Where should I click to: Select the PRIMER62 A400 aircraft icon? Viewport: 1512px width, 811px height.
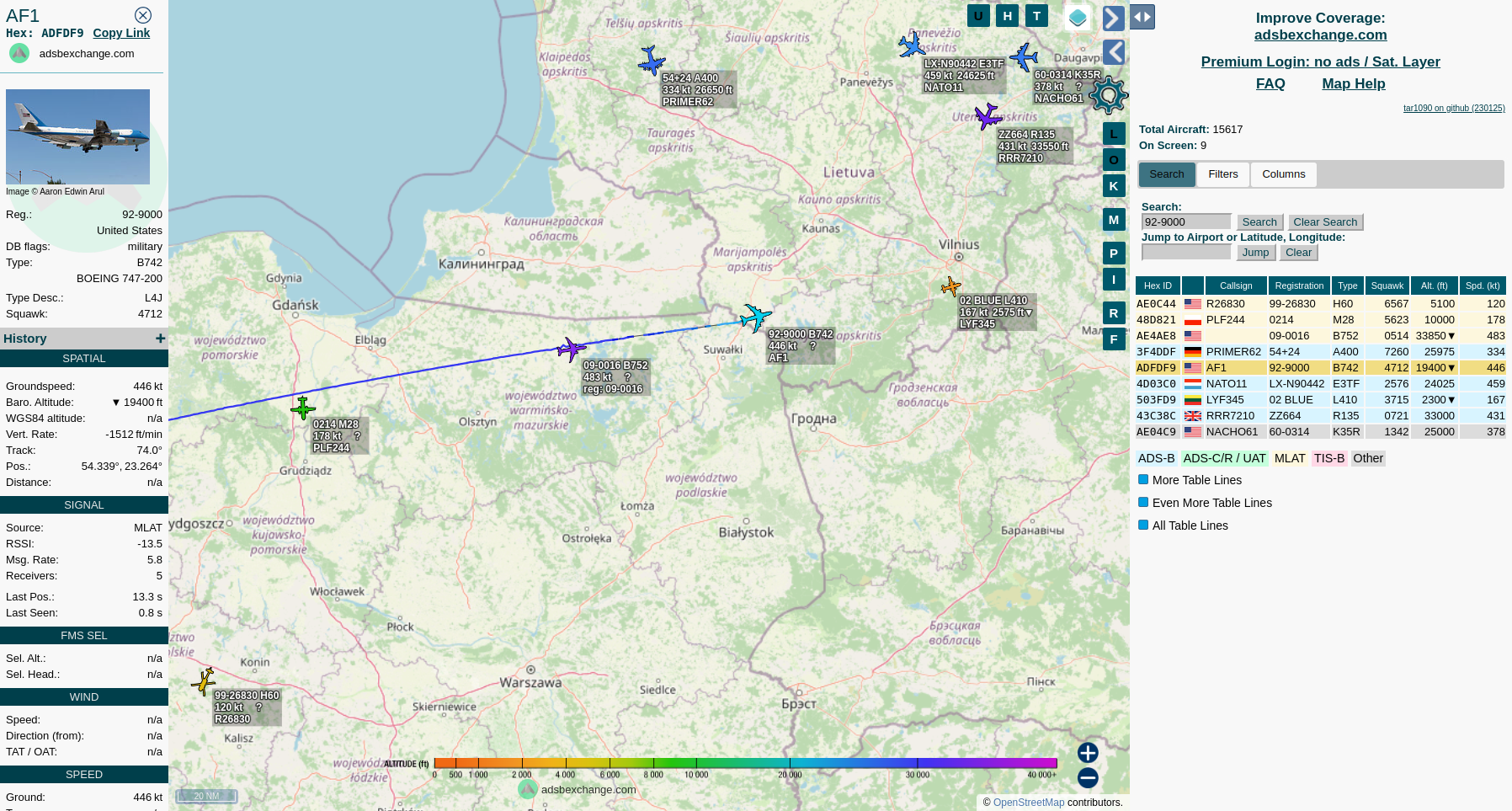pos(651,60)
